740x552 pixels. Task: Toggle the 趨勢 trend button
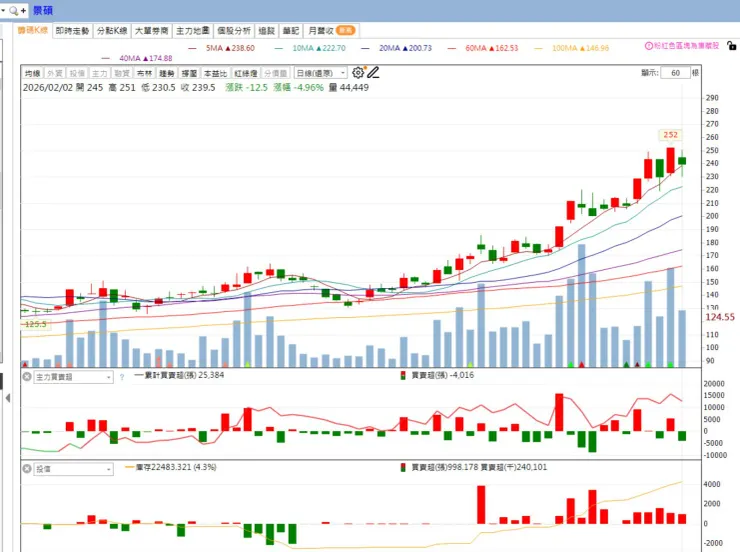click(167, 73)
